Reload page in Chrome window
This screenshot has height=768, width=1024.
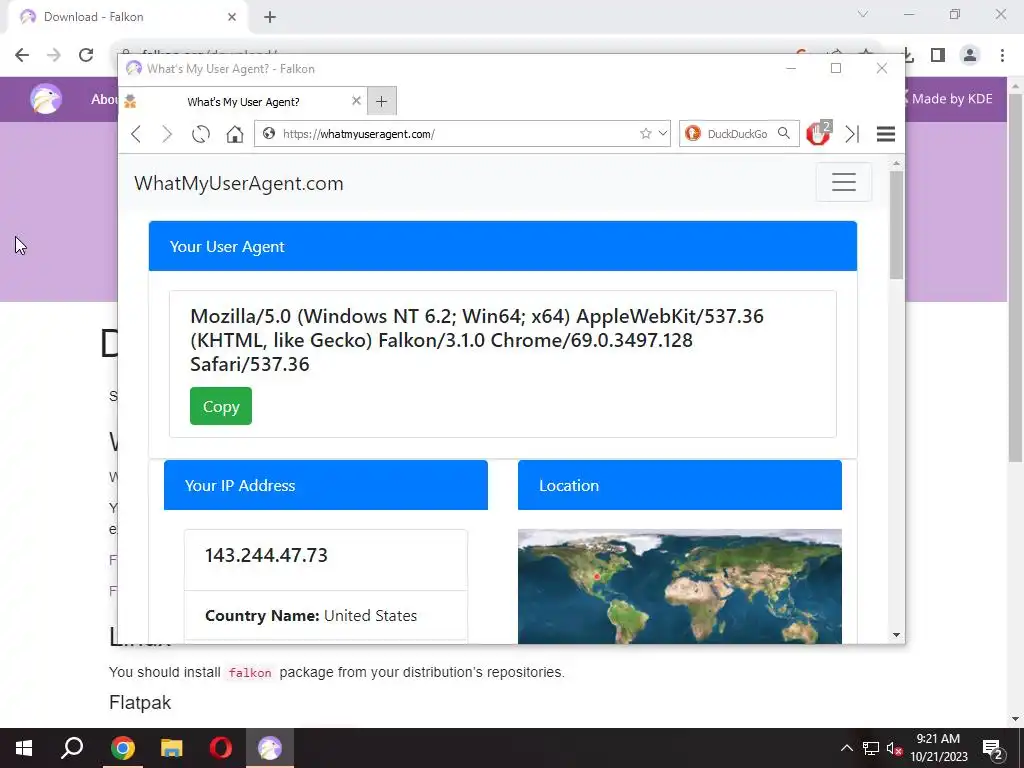click(86, 55)
